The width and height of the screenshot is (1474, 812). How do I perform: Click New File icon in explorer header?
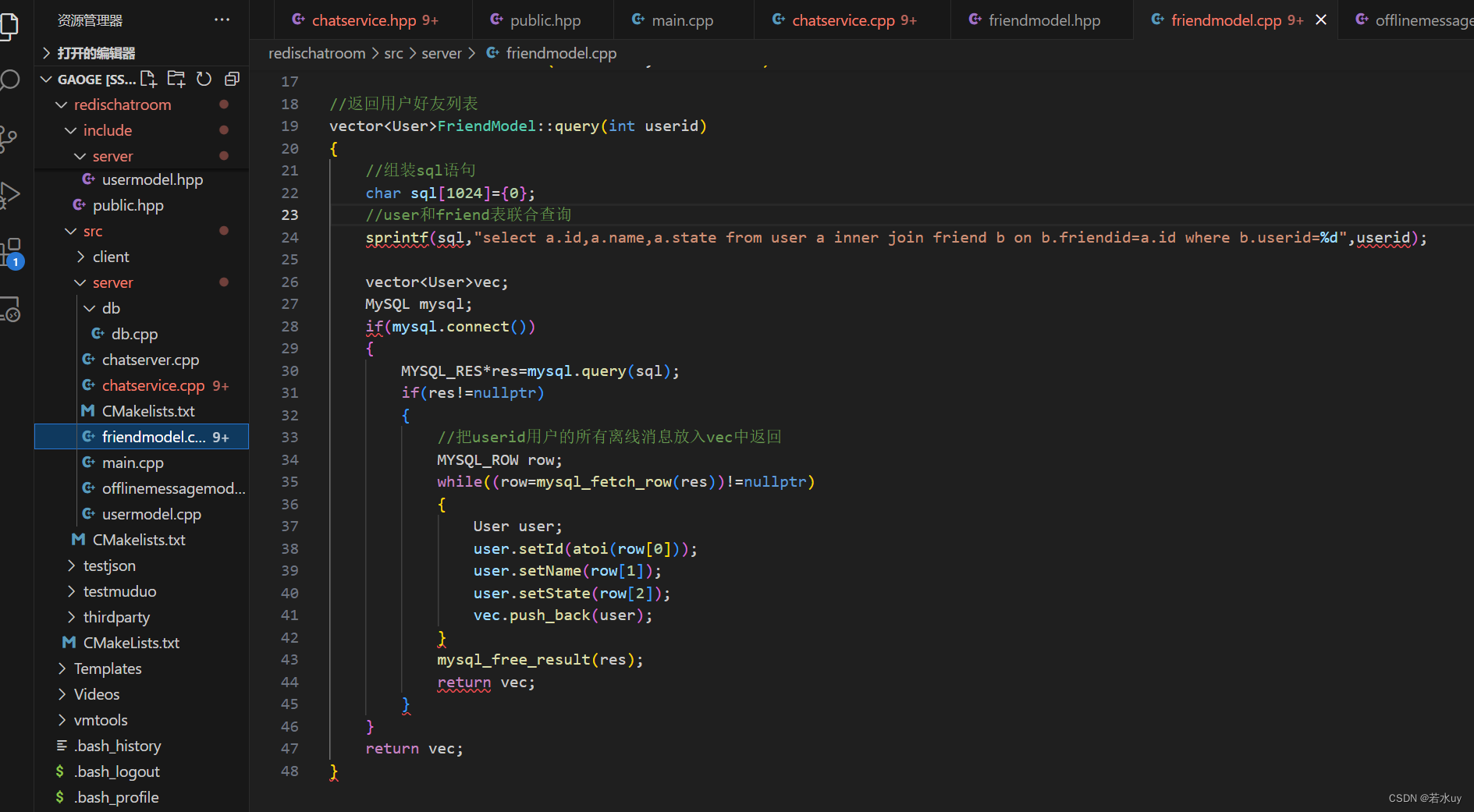point(148,79)
